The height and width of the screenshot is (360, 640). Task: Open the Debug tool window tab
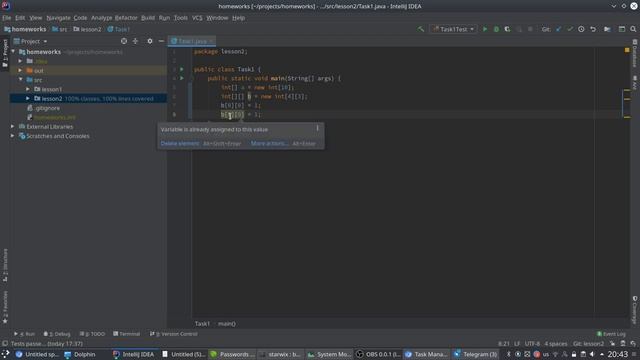click(x=57, y=334)
